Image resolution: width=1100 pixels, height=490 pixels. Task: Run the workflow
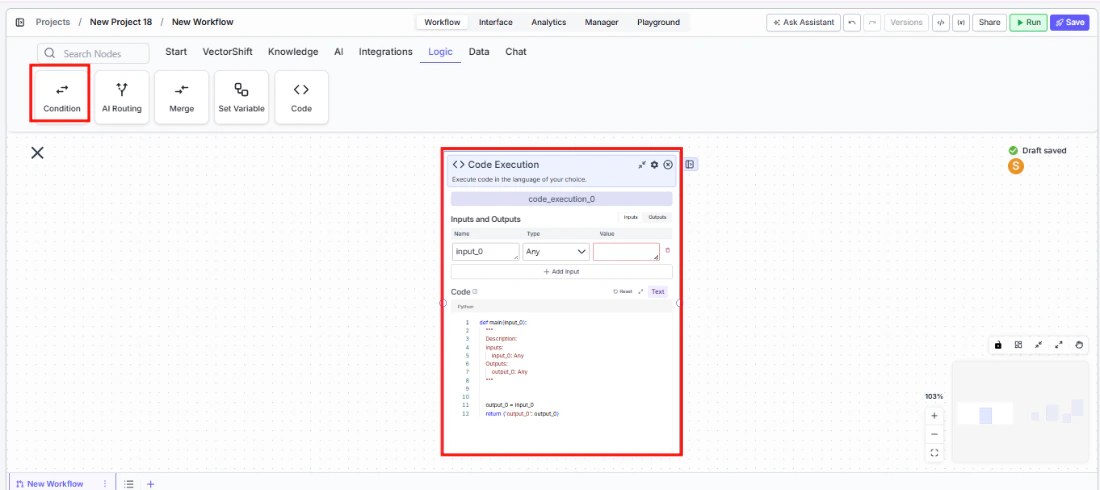click(x=1028, y=22)
